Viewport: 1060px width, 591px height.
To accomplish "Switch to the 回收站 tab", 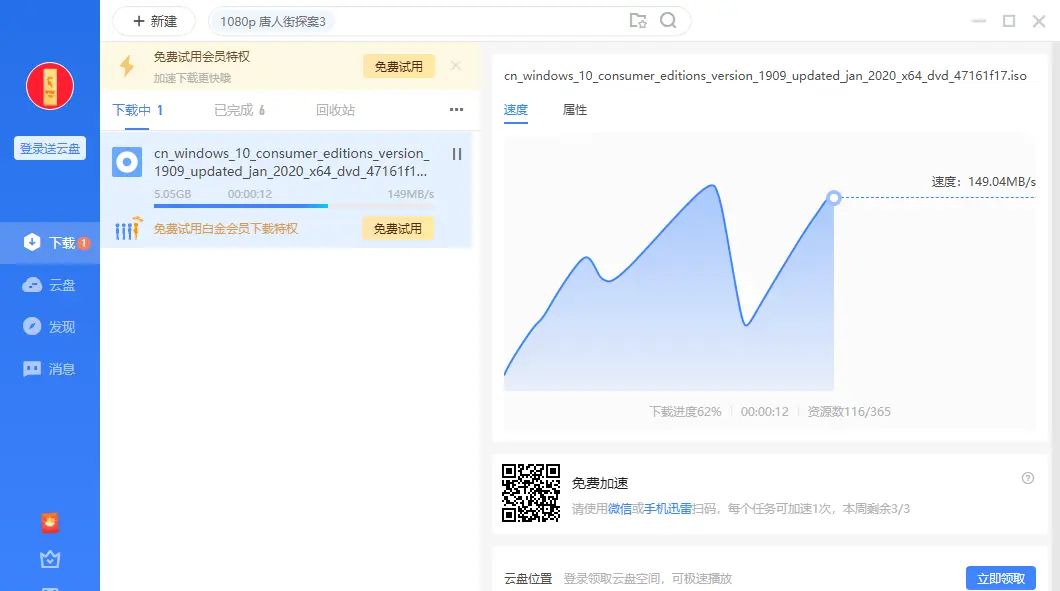I will click(x=335, y=110).
